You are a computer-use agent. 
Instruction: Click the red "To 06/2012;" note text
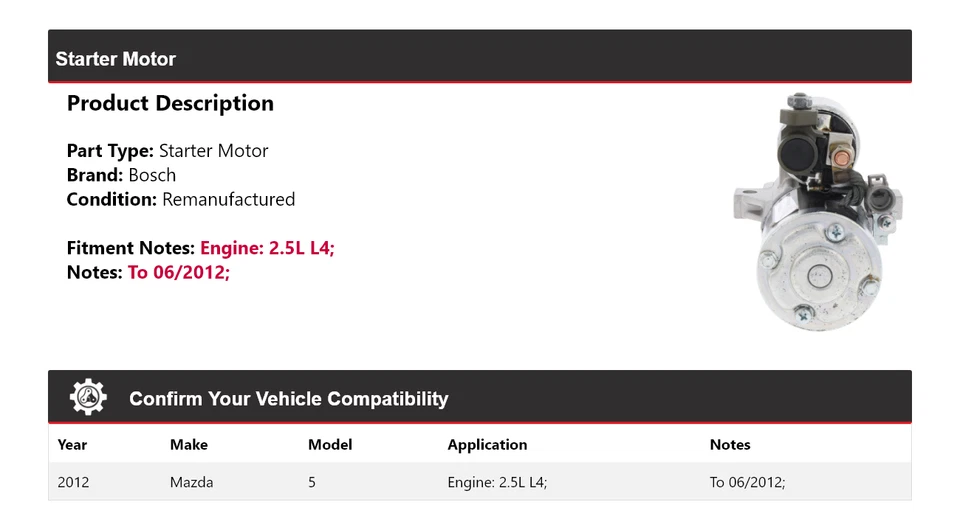click(178, 271)
